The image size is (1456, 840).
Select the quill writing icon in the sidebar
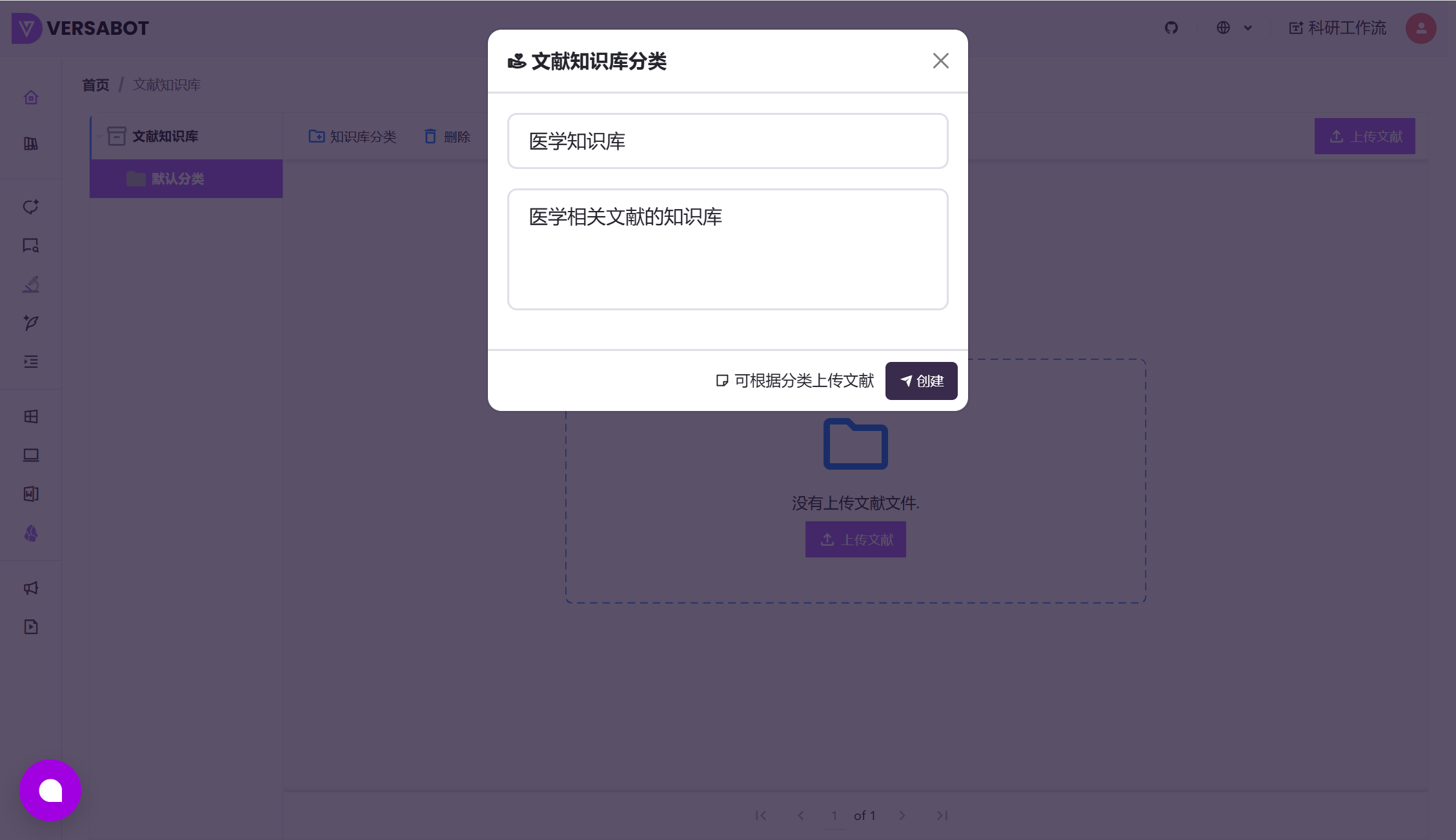click(x=30, y=323)
